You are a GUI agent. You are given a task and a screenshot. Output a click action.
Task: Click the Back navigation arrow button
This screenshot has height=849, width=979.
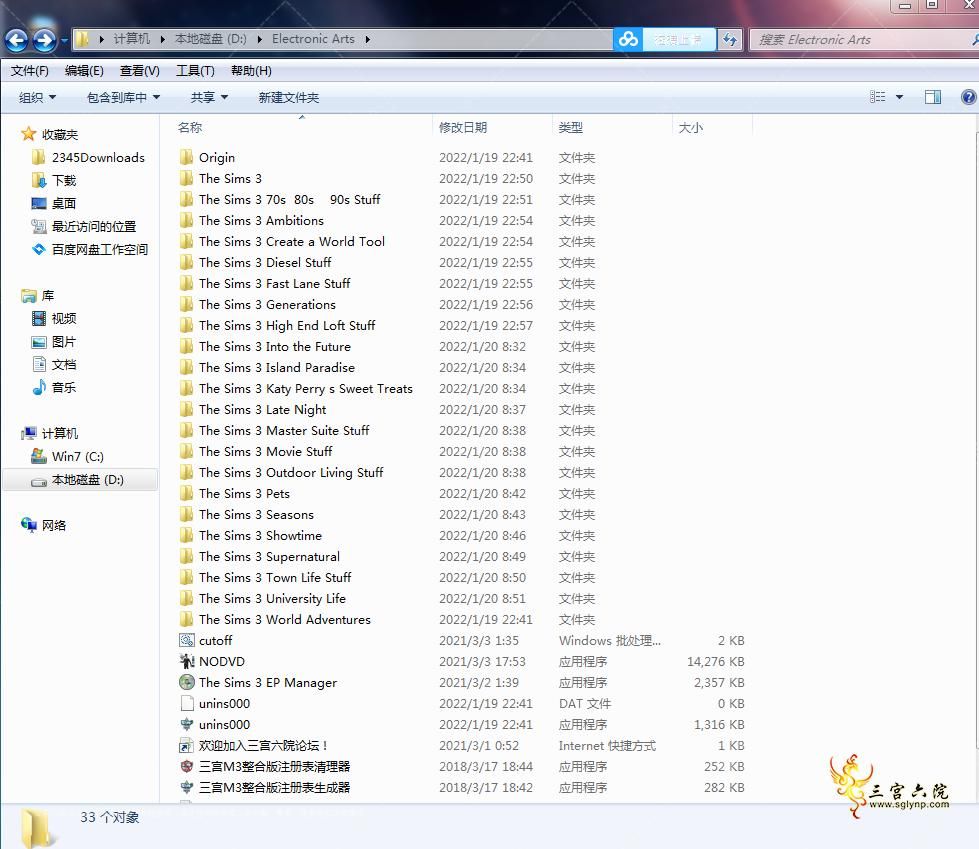coord(17,41)
